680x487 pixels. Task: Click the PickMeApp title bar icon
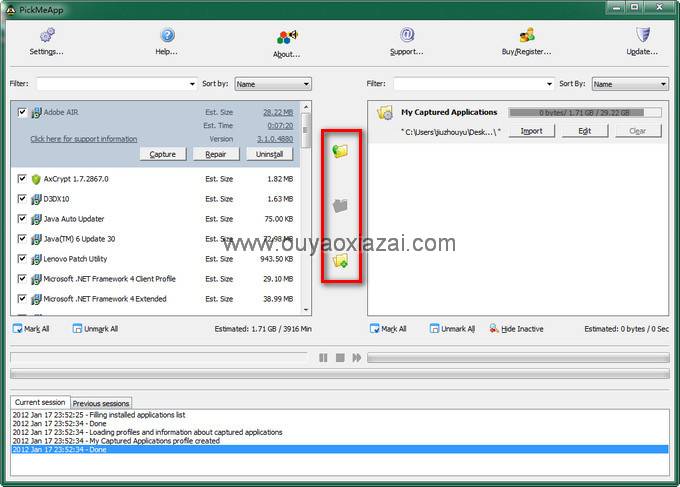click(11, 10)
